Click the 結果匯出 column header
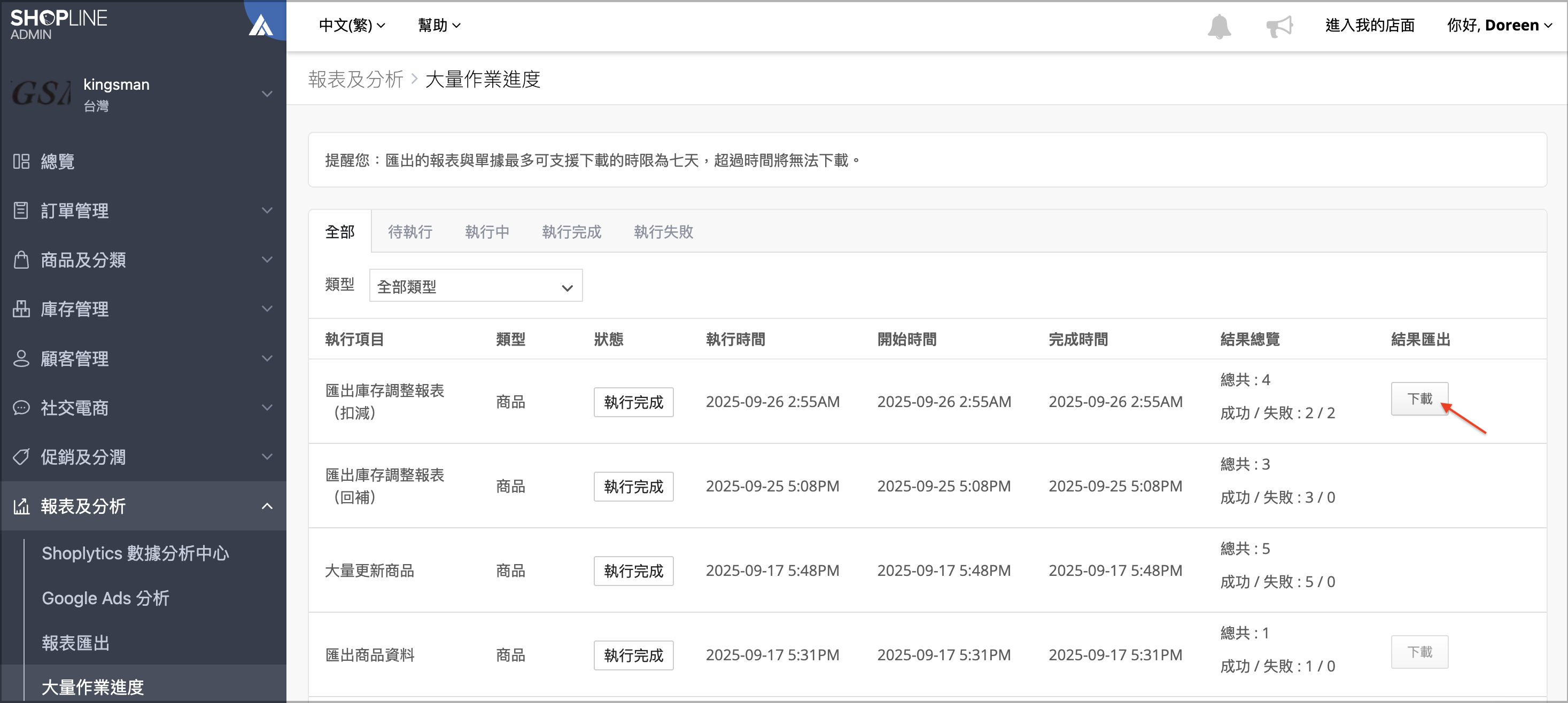This screenshot has width=1568, height=703. click(1420, 340)
